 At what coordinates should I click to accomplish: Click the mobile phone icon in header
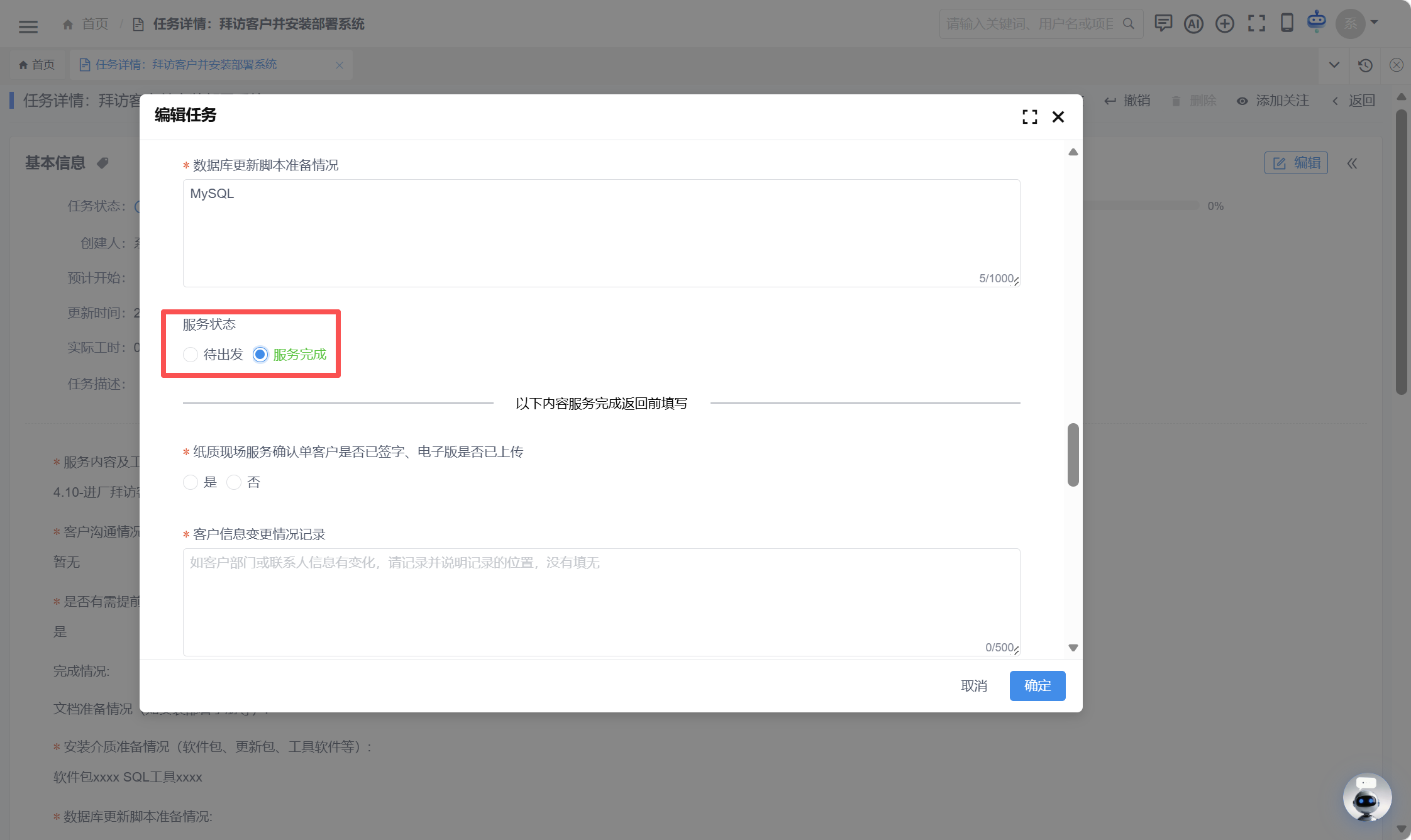1287,23
